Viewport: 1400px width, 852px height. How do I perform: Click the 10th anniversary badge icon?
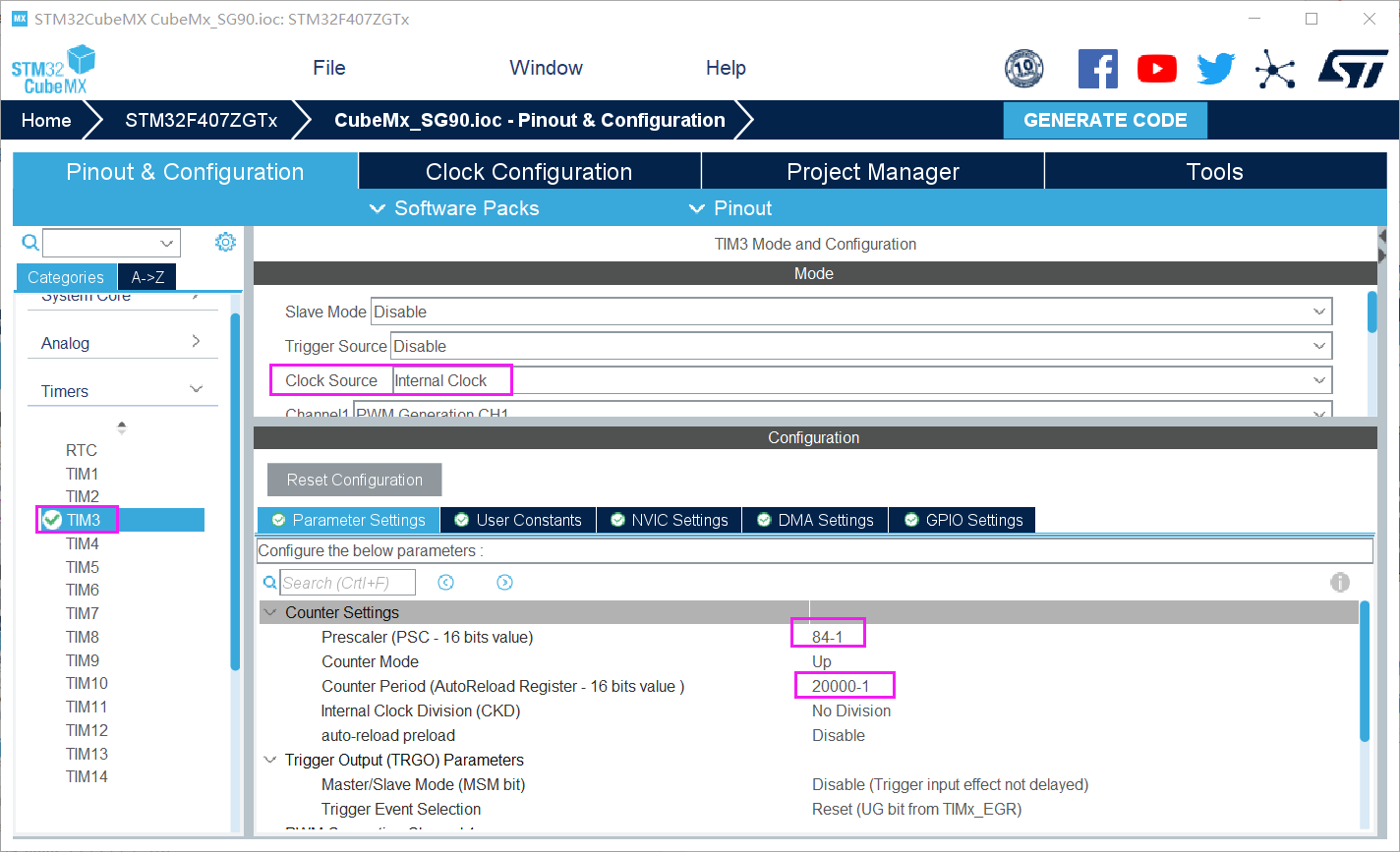tap(1023, 69)
